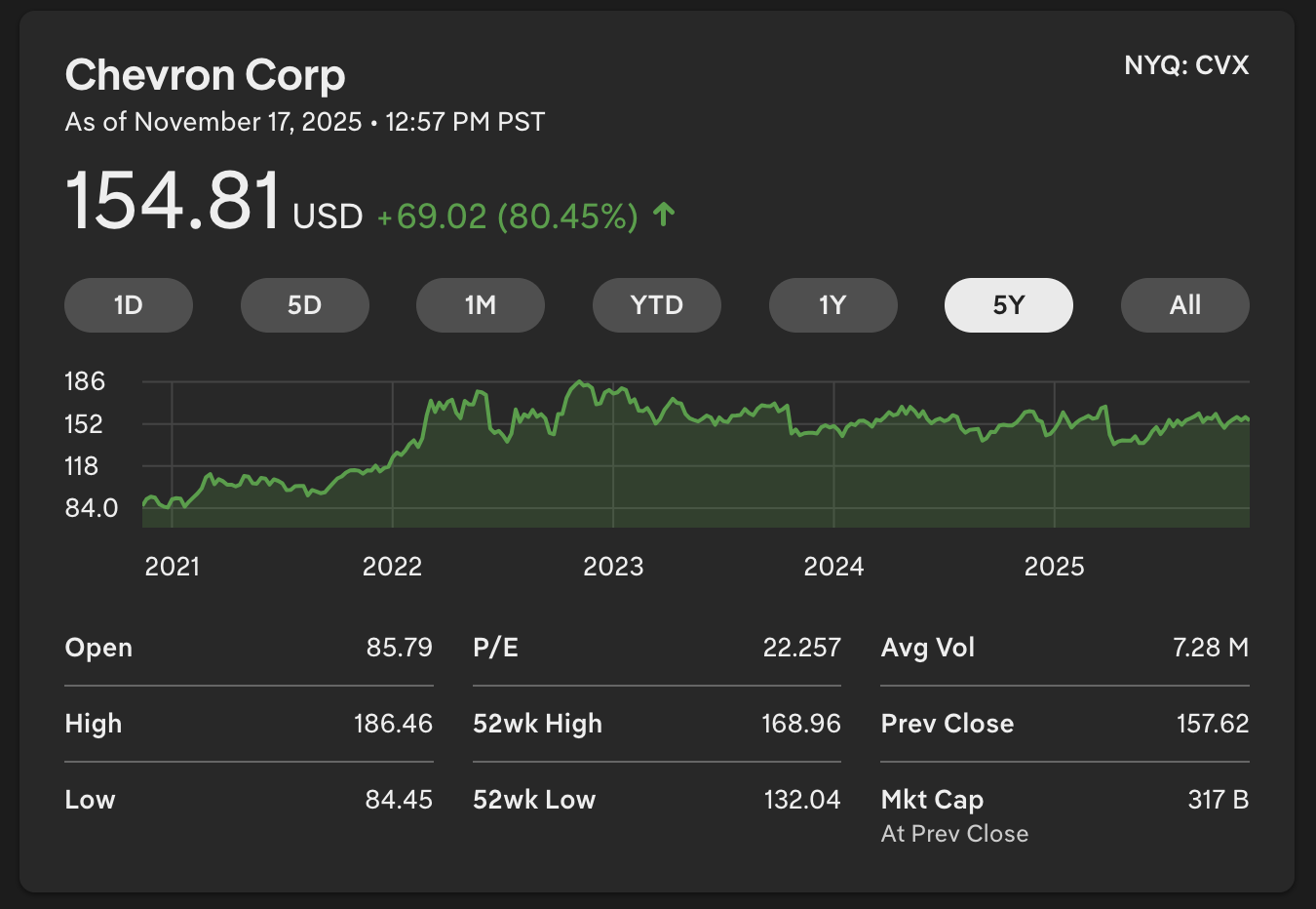Screen dimensions: 1316x909
Task: Click the 2023 marker on chart axis
Action: 613,567
